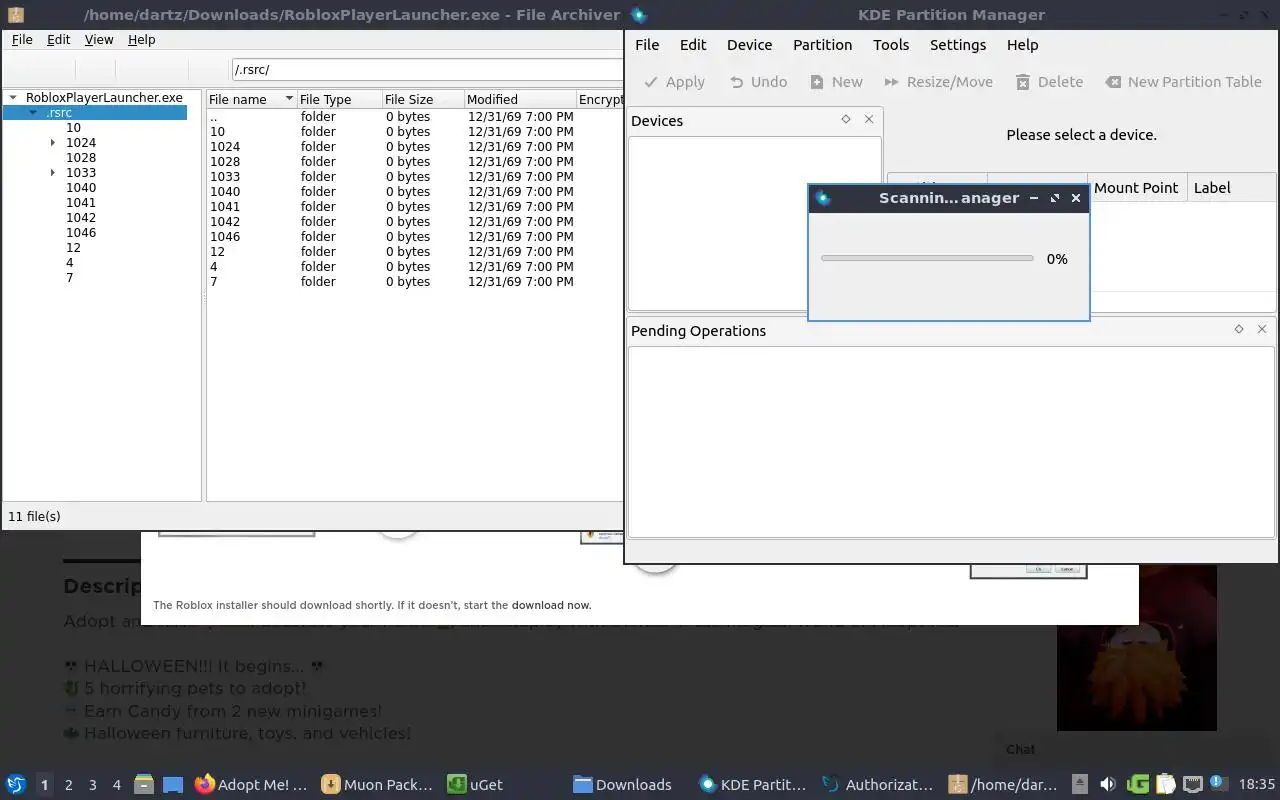Click the File Size column header
1280x800 pixels.
pos(423,99)
